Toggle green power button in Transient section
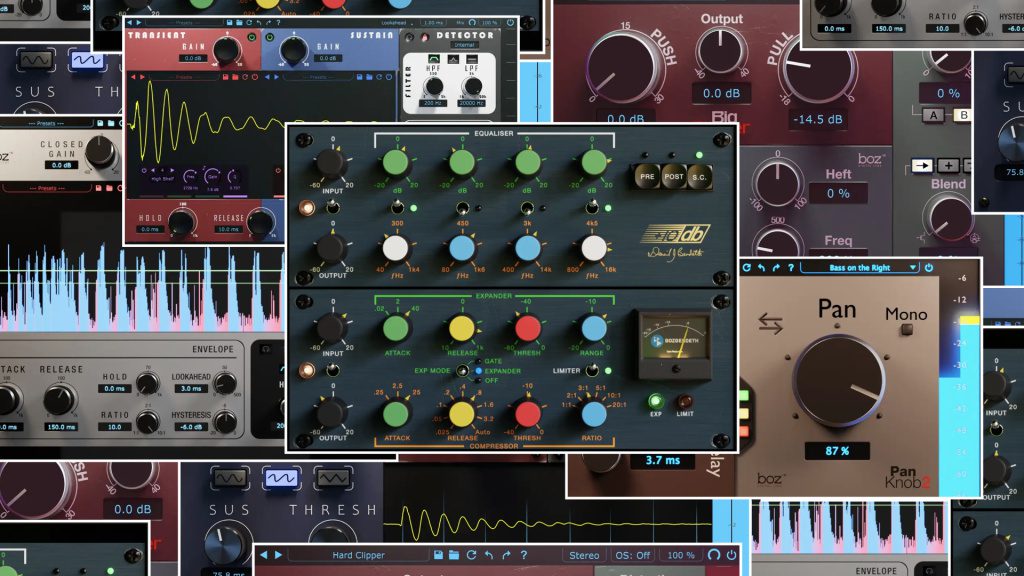Image resolution: width=1024 pixels, height=576 pixels. click(251, 37)
